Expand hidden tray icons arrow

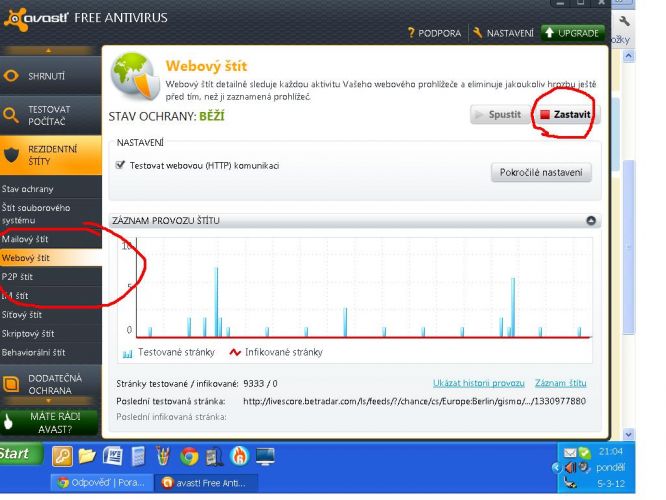556,468
